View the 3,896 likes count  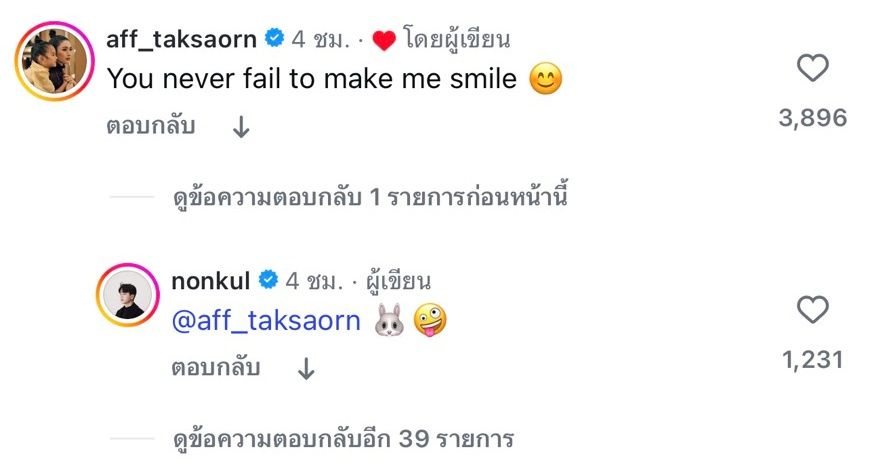(812, 118)
